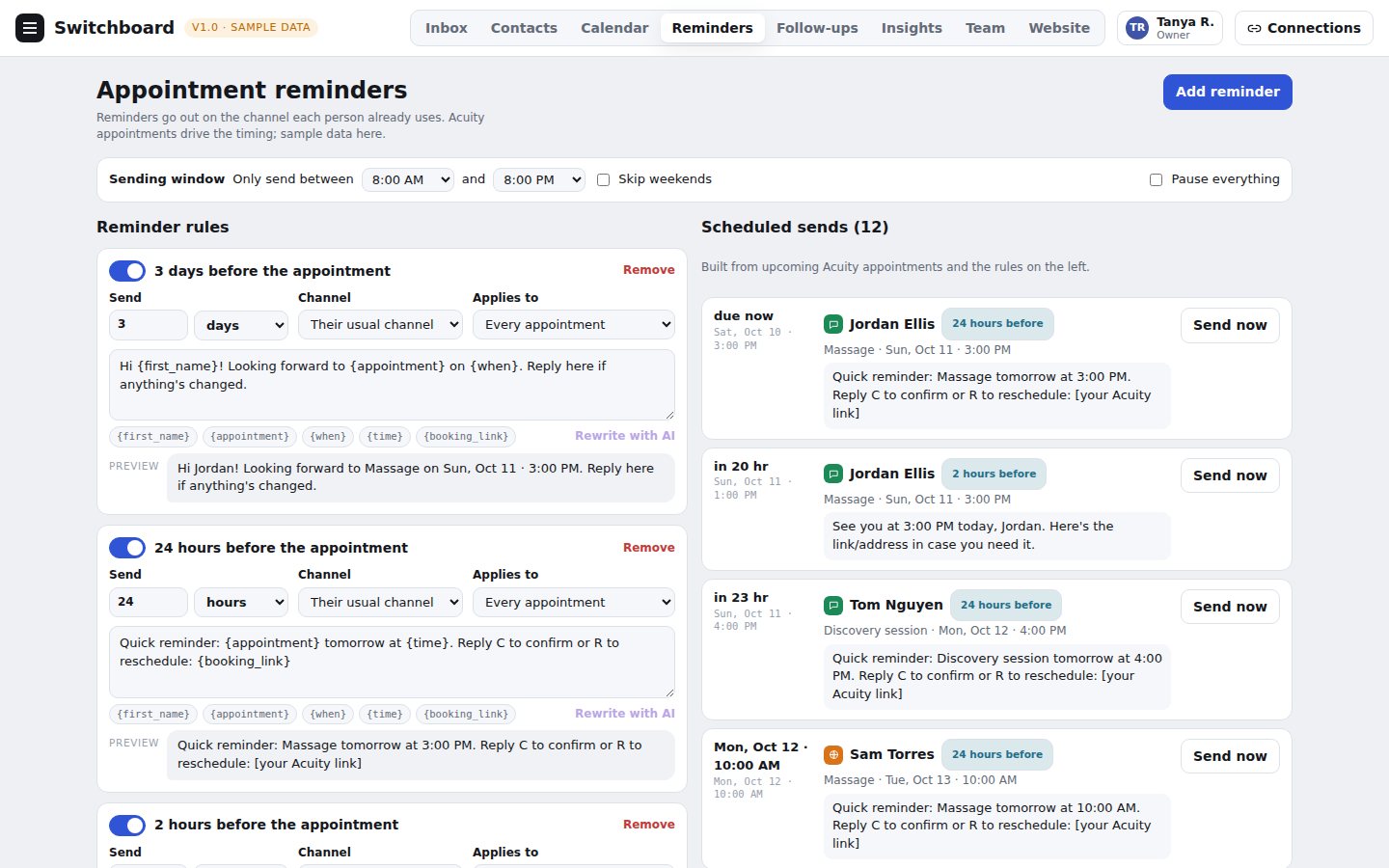Toggle off the 2 hours before rule
Screen dimensions: 1389x868
coord(127,825)
